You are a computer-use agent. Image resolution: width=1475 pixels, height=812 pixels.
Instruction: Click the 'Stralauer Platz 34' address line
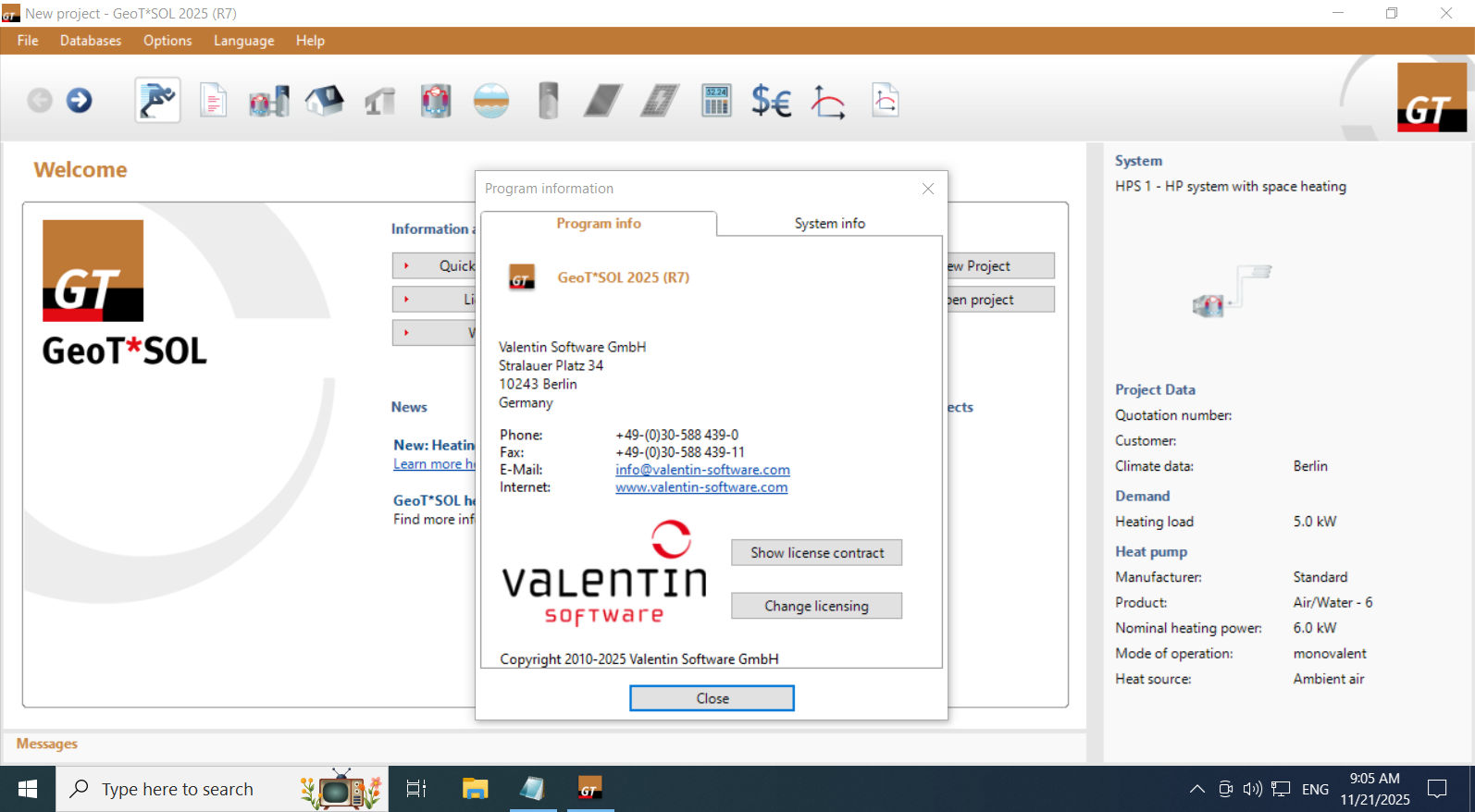tap(551, 365)
